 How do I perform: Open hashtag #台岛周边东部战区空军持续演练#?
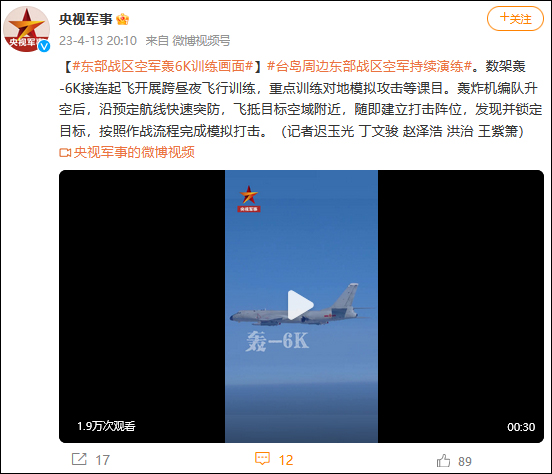point(369,66)
